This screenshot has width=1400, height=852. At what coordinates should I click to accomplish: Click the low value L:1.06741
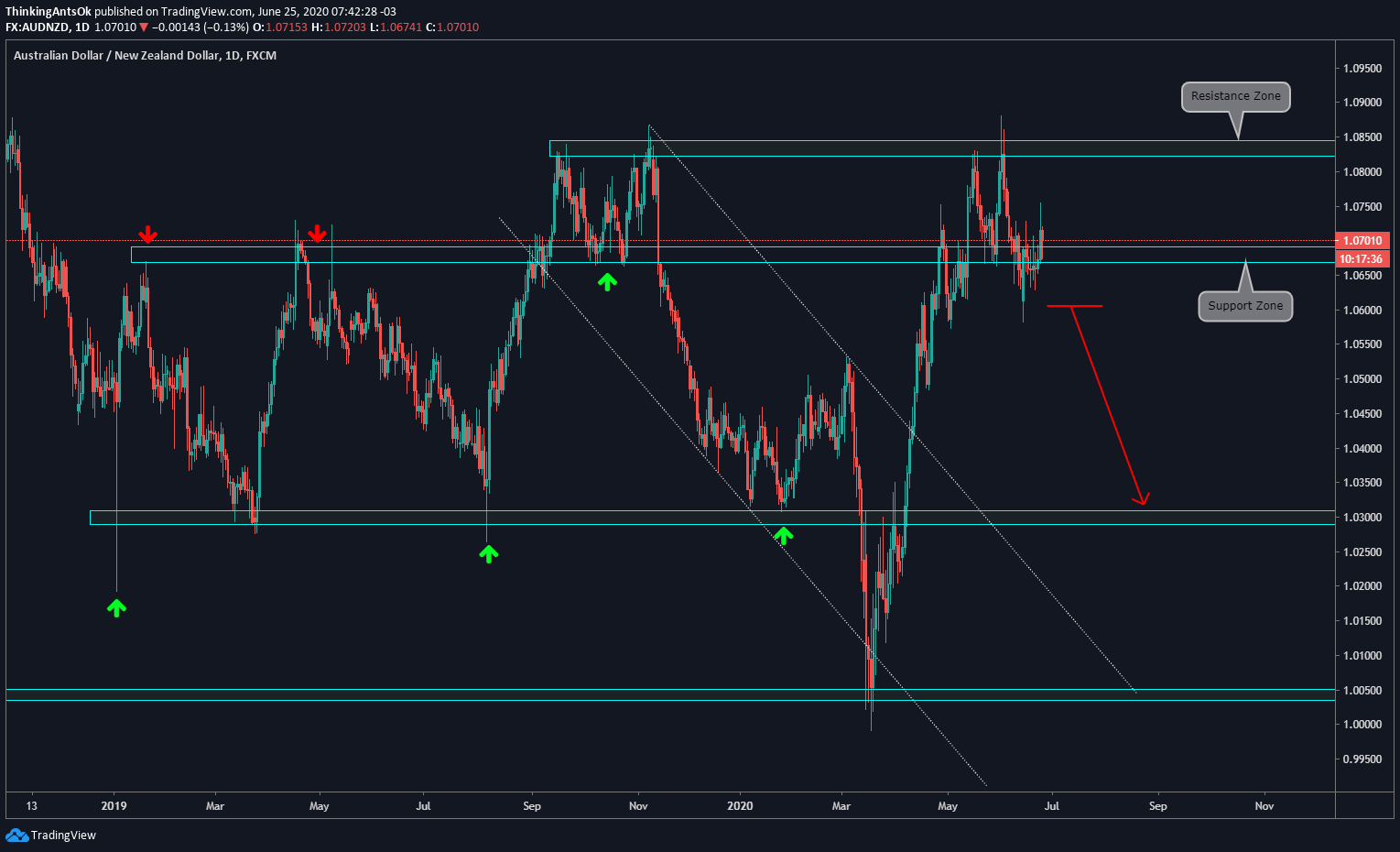coord(396,27)
